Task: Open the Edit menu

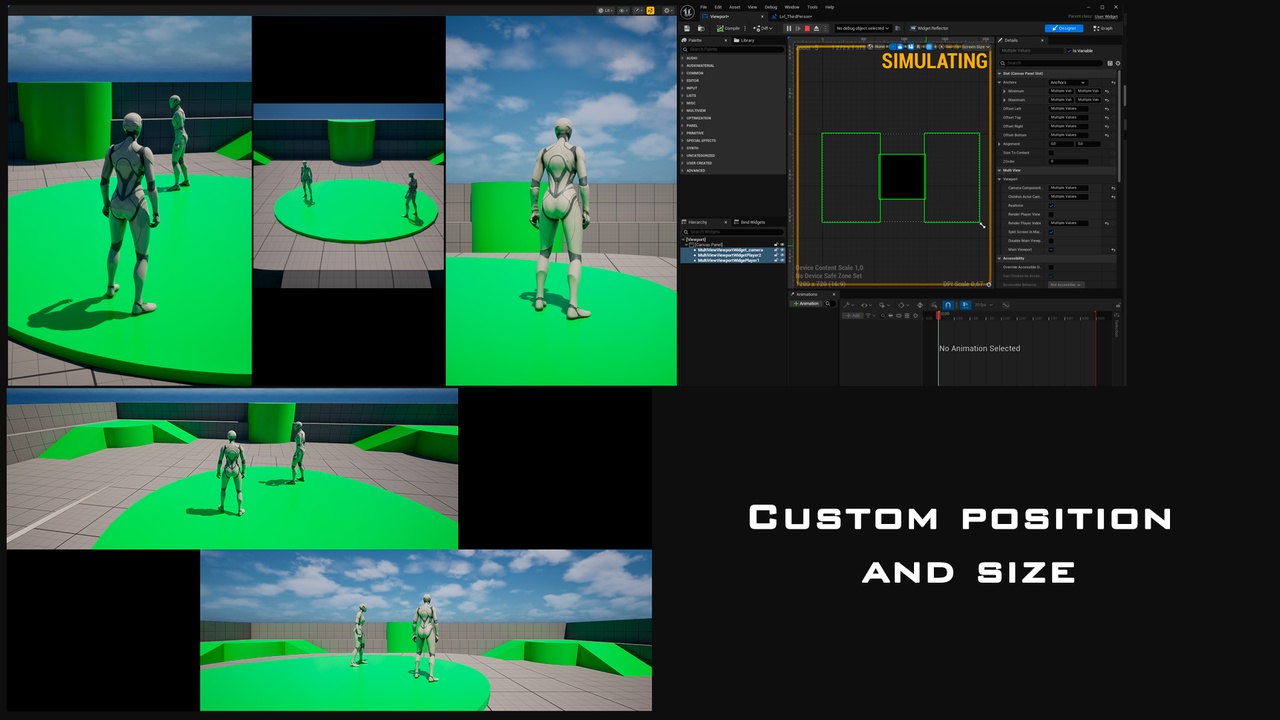Action: 718,7
